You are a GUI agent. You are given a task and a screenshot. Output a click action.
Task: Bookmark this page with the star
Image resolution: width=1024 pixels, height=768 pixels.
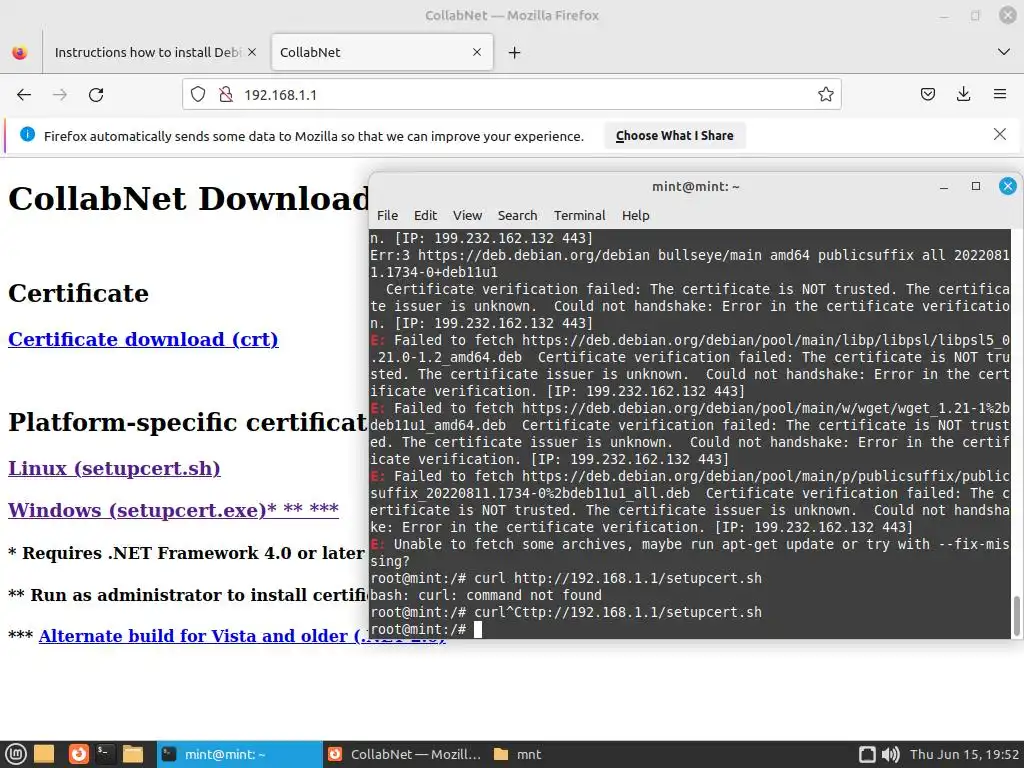pos(825,95)
